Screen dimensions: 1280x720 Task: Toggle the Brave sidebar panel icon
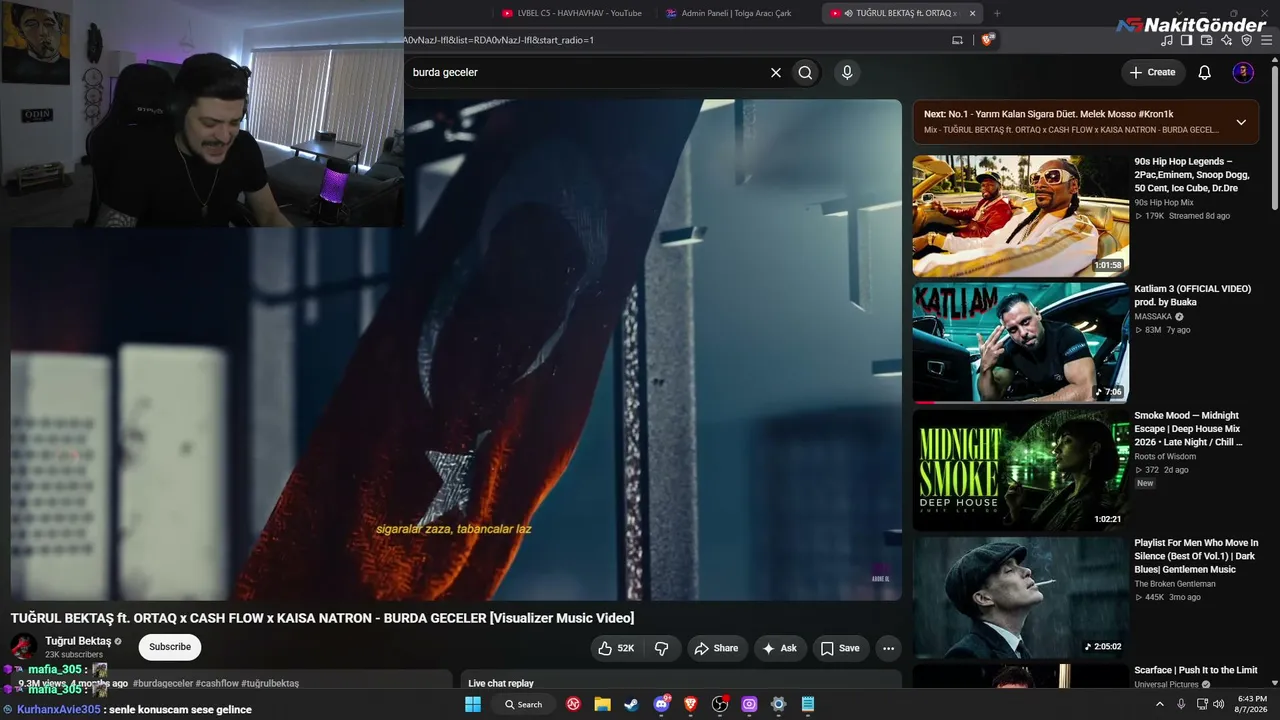1186,40
